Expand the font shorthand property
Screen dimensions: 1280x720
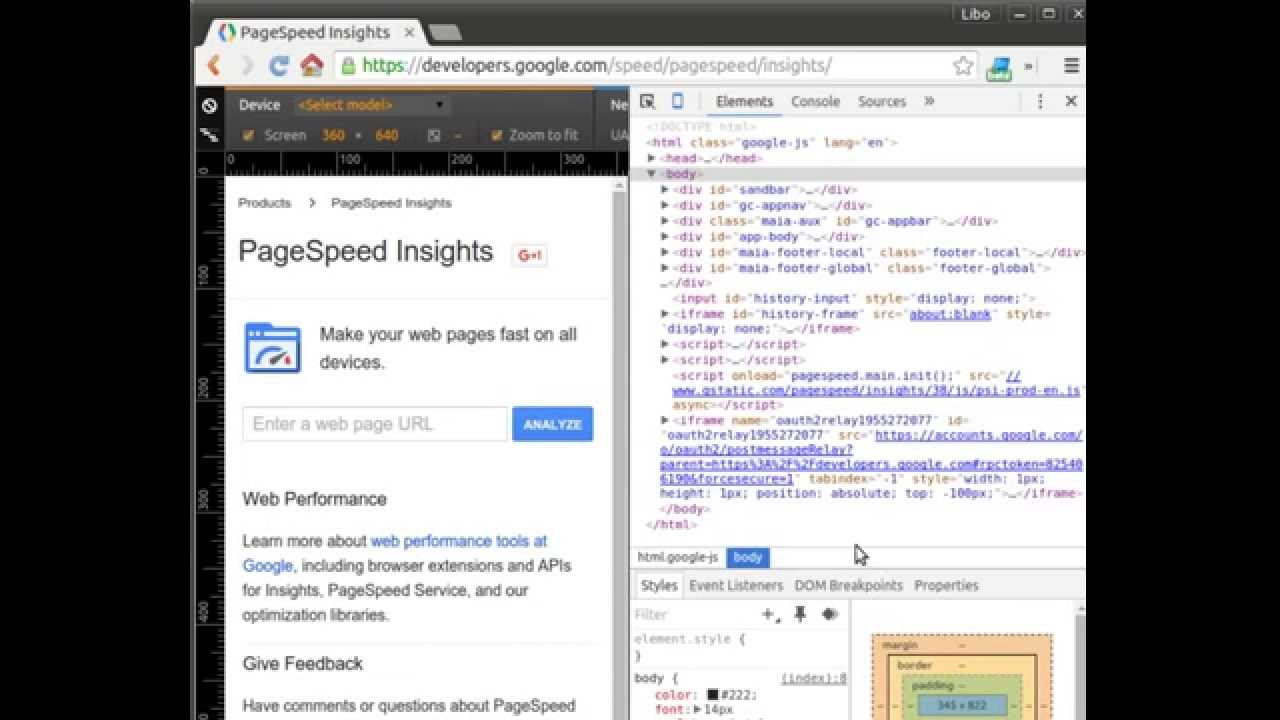pyautogui.click(x=698, y=710)
